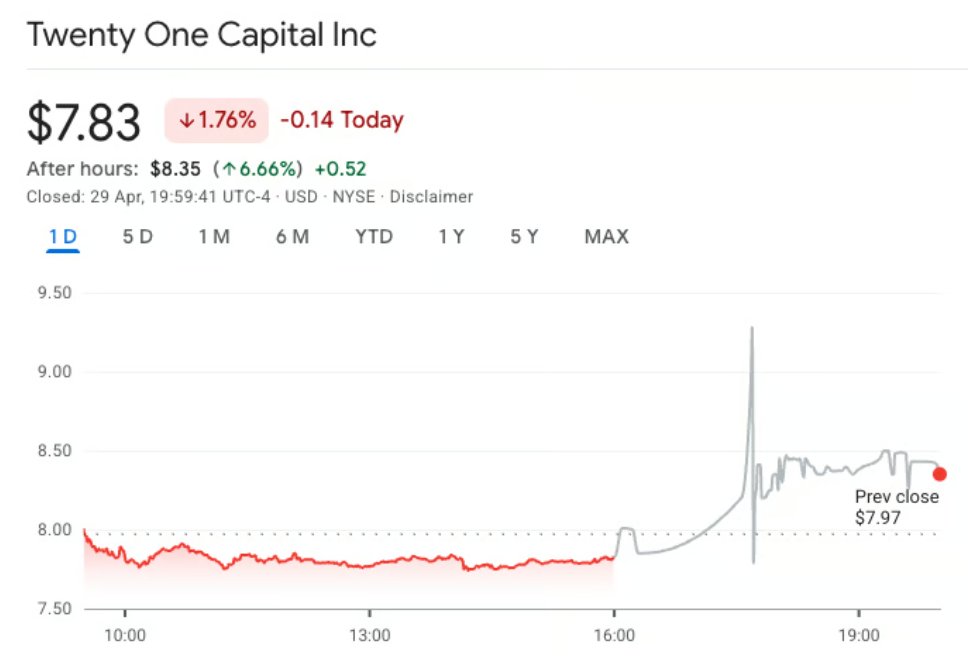The image size is (971, 672).
Task: Click the red down arrow in percent badge
Action: click(x=186, y=121)
